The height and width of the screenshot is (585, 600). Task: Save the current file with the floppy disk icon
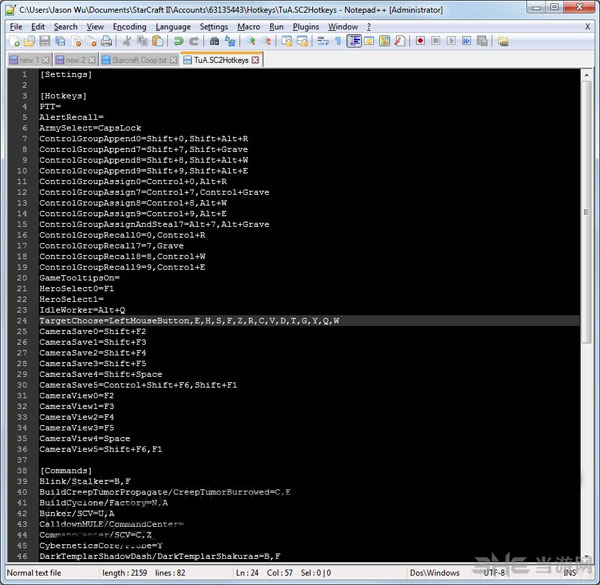45,41
